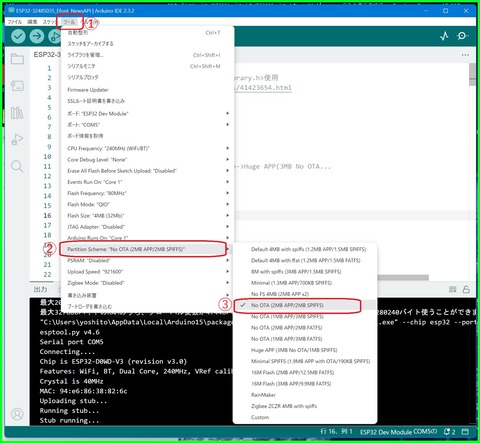The height and width of the screenshot is (443, 480).
Task: Choose JTAG Adapter Disabled entry
Action: click(x=147, y=227)
